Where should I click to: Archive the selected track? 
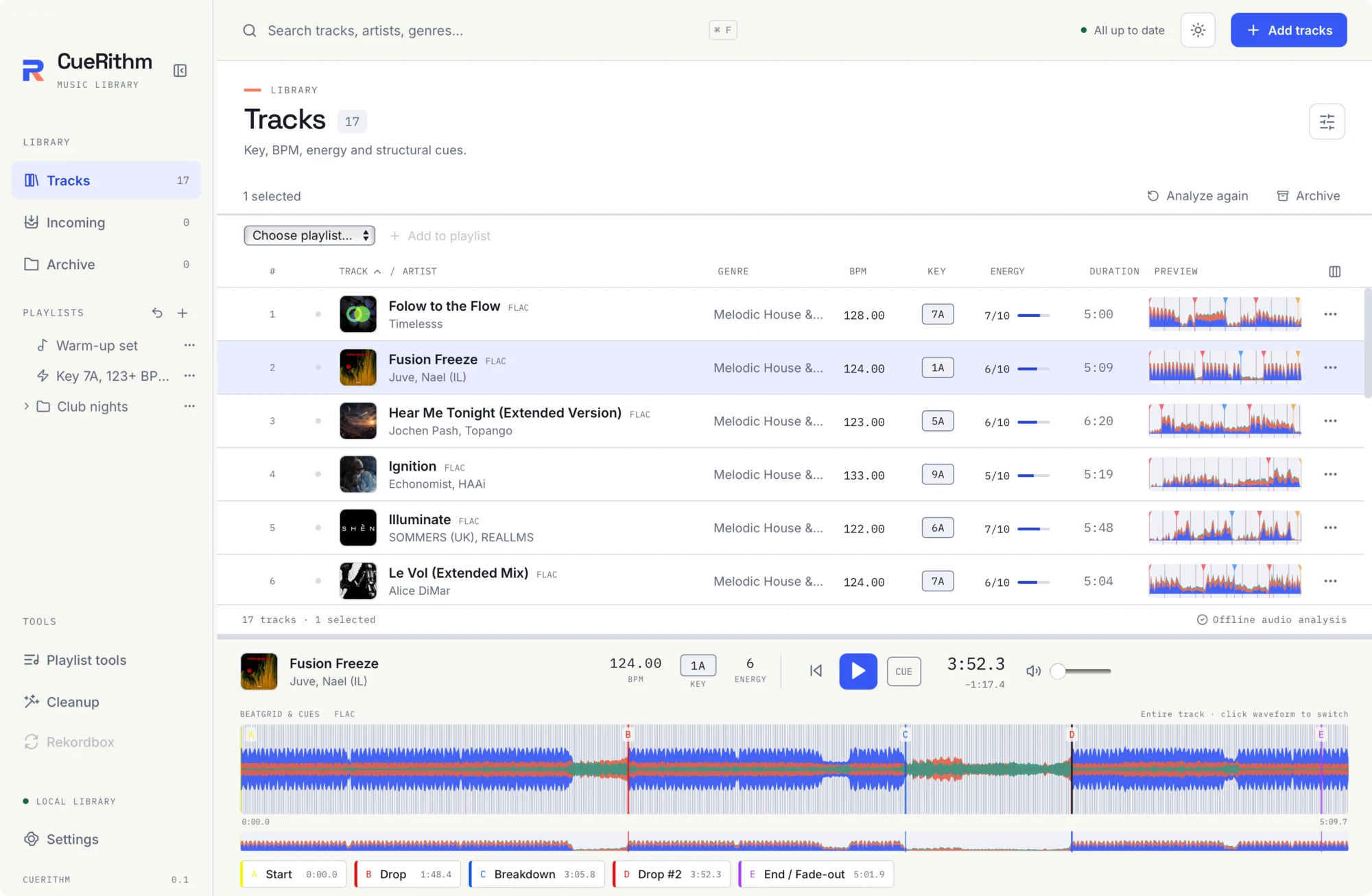click(1308, 196)
